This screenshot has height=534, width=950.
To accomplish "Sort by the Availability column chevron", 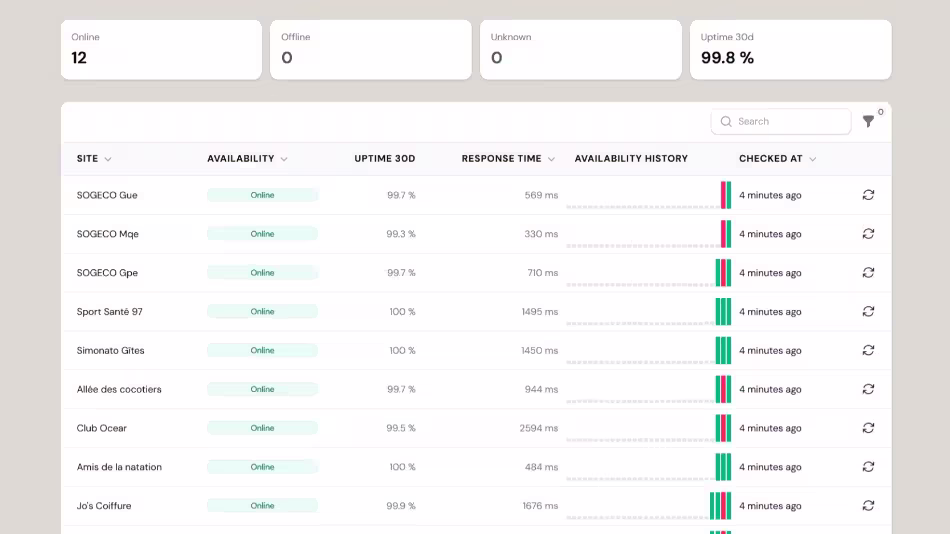I will [284, 159].
